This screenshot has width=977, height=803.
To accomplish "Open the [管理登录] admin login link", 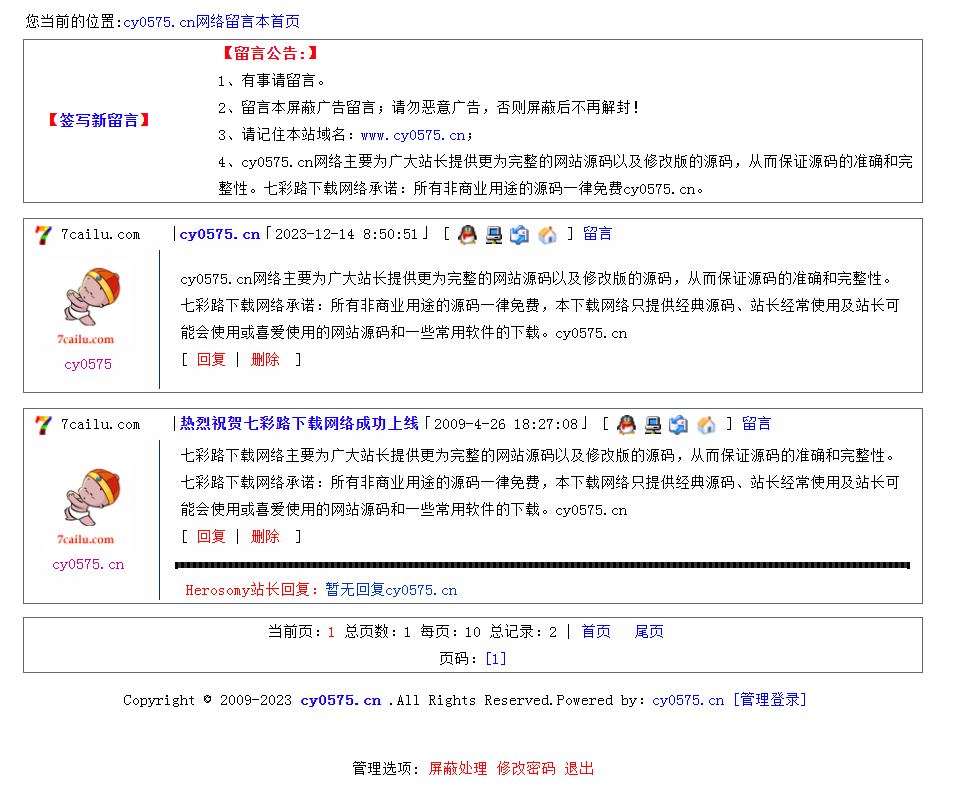I will (x=770, y=700).
